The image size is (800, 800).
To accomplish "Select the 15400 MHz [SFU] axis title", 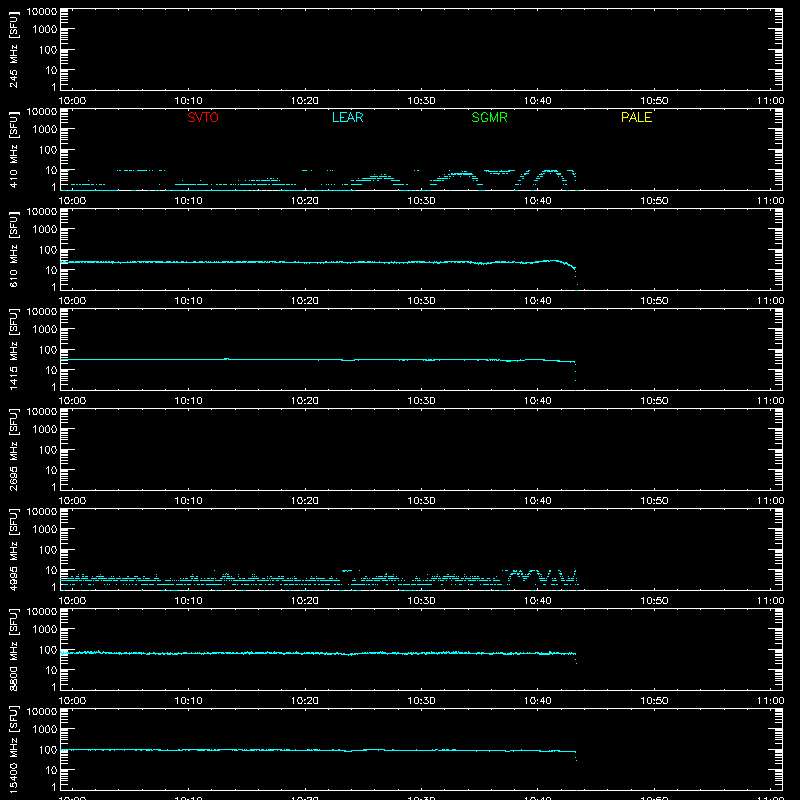I will [x=13, y=749].
